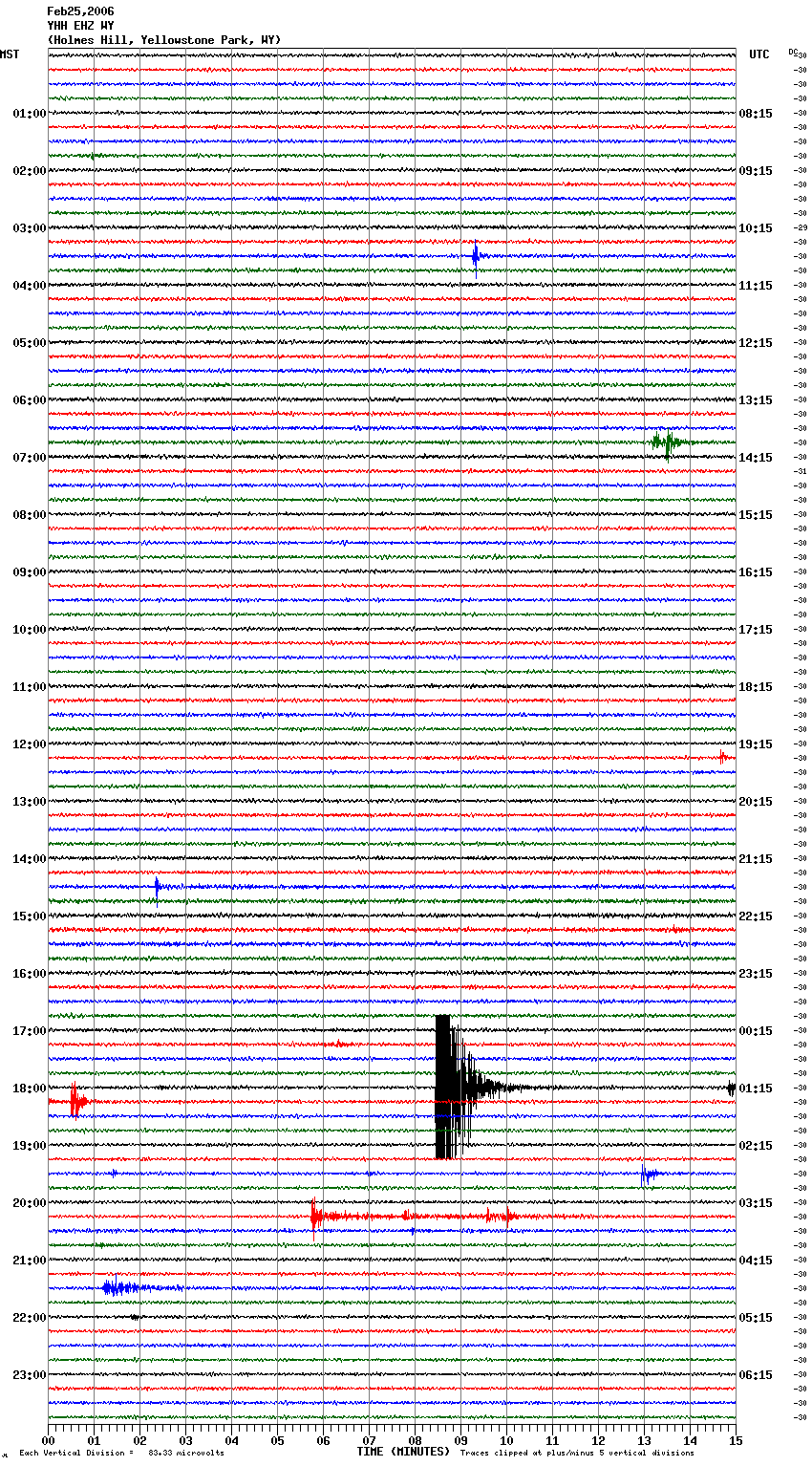Select the 07:00 MST row label
Image resolution: width=812 pixels, height=1466 pixels.
[x=29, y=458]
